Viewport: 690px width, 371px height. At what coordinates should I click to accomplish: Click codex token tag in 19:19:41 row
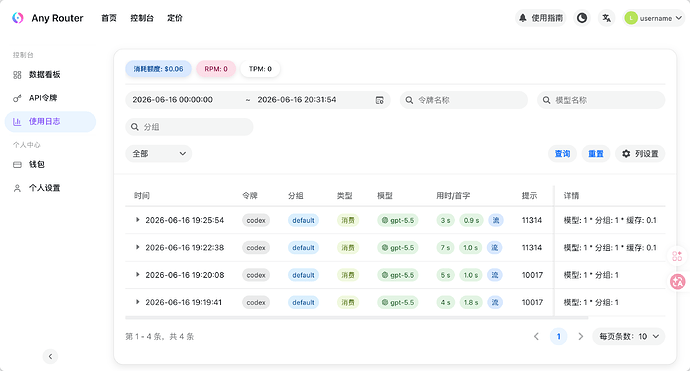(x=256, y=302)
